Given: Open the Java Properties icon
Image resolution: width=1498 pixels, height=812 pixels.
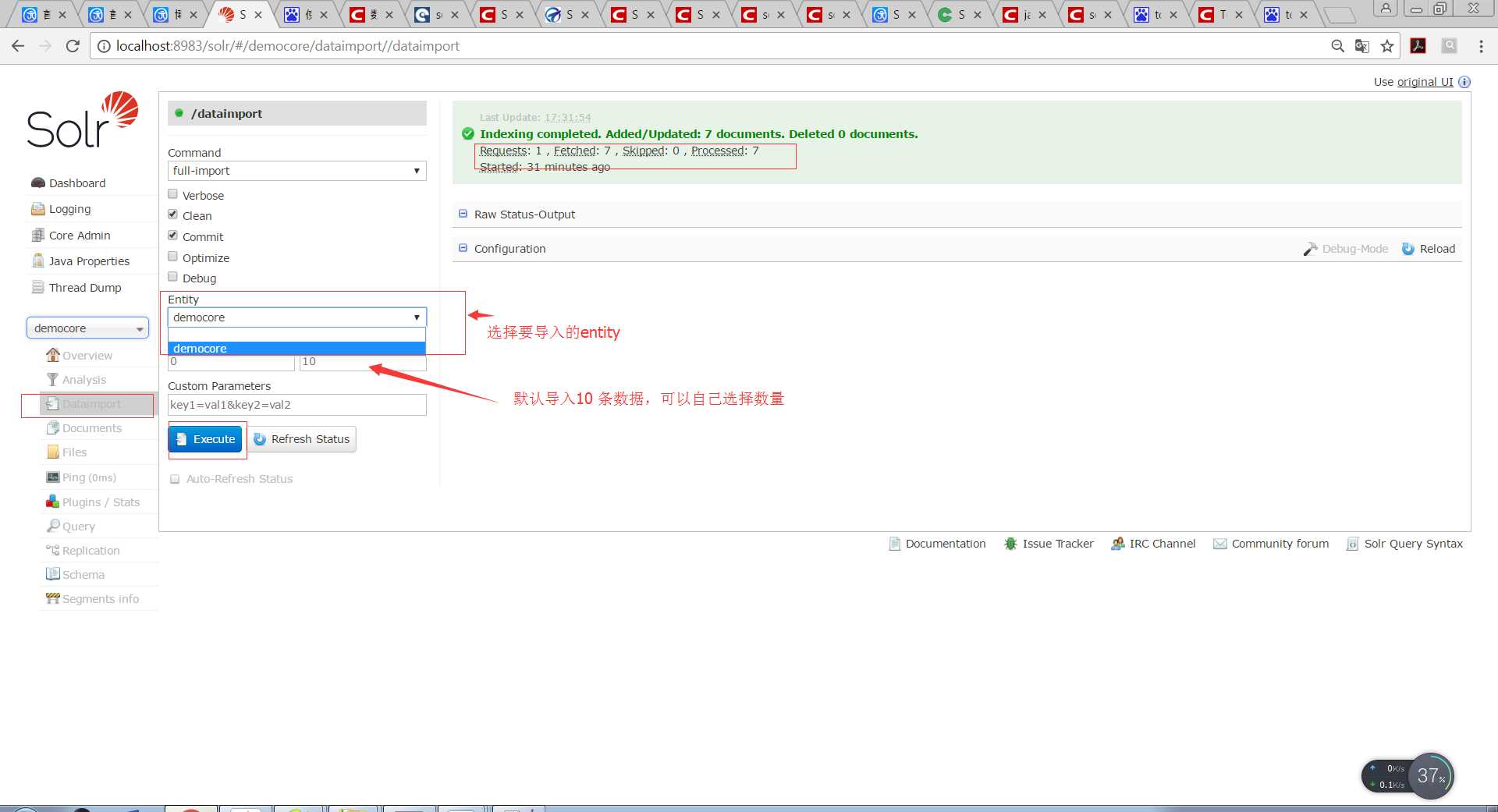Looking at the screenshot, I should [x=37, y=261].
